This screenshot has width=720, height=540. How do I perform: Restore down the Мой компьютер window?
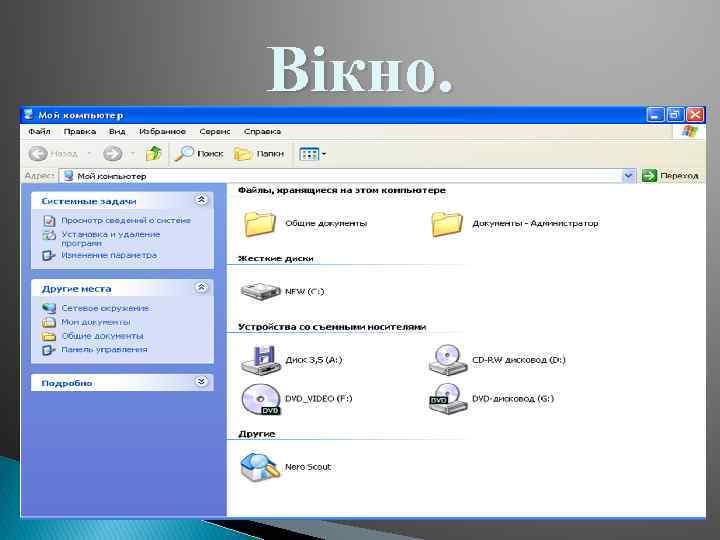point(675,114)
